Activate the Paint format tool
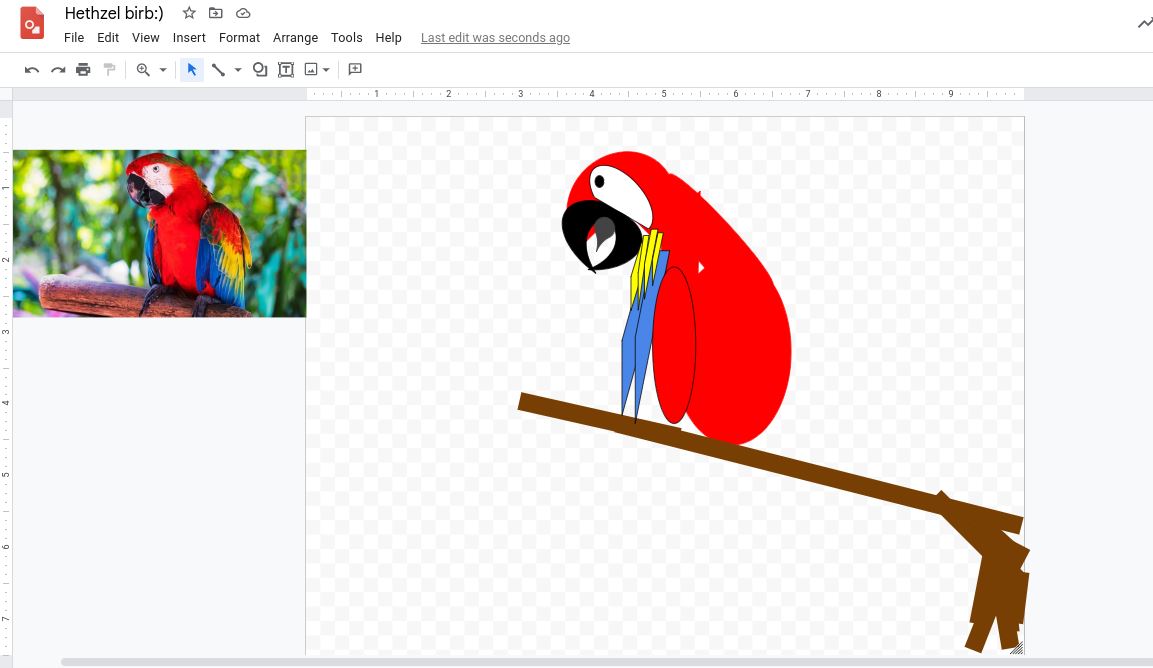The image size is (1153, 668). coord(109,70)
